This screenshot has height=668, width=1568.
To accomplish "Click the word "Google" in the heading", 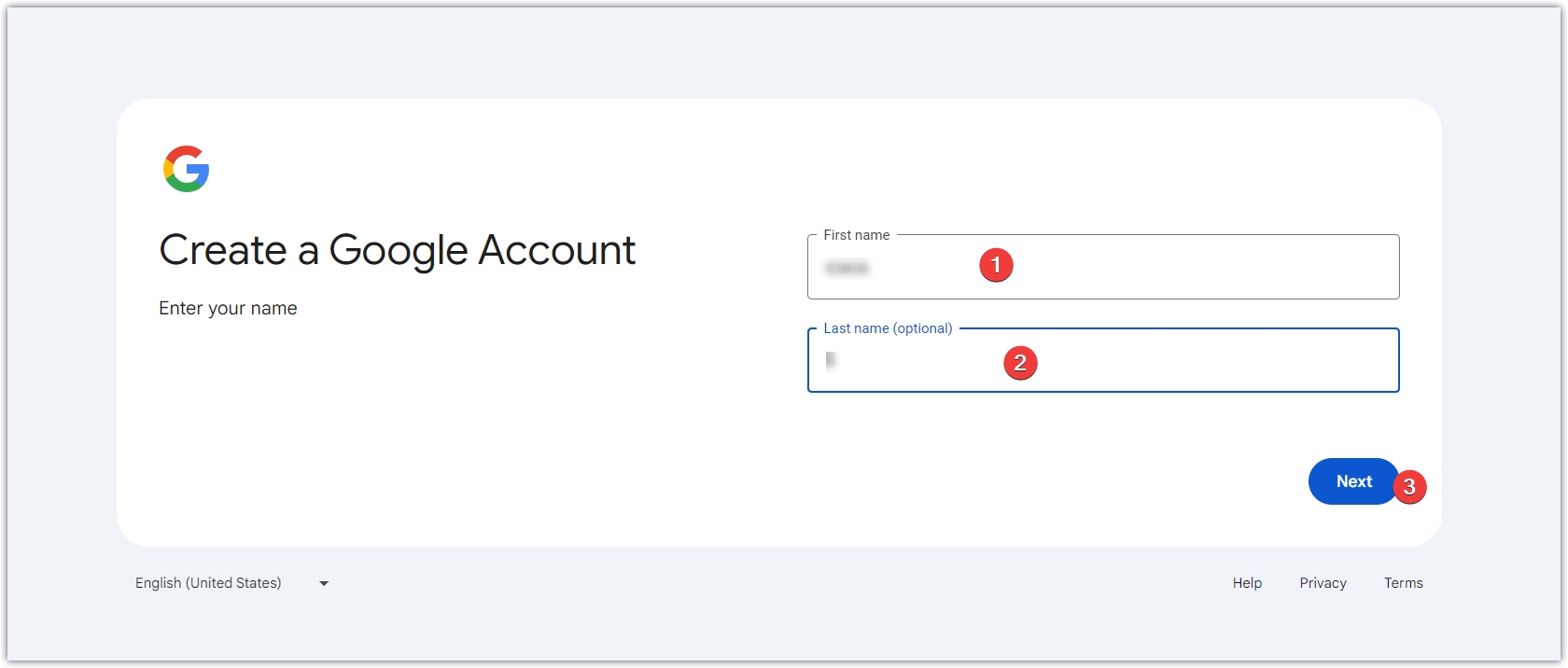I will point(399,250).
